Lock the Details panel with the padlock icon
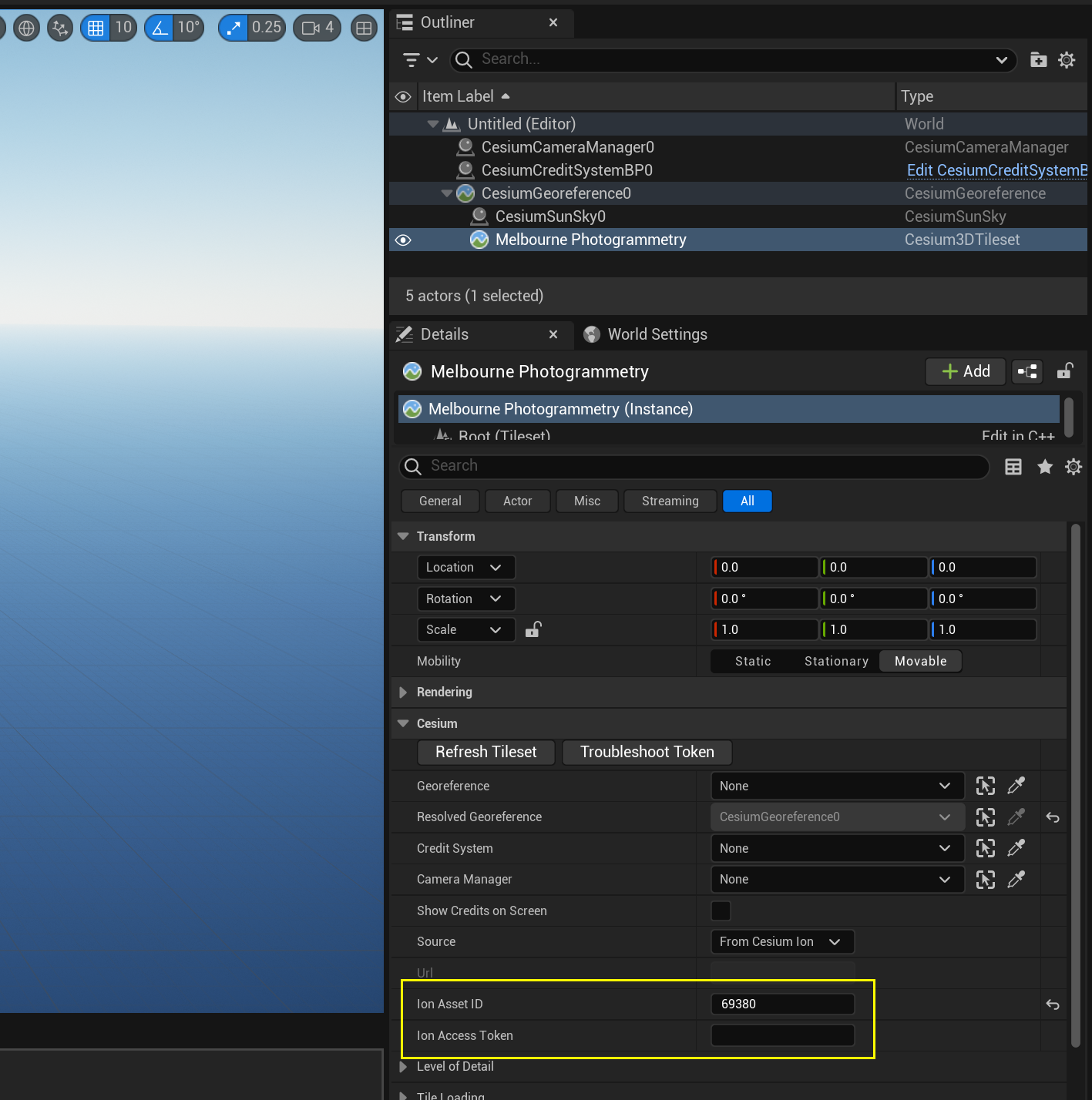Viewport: 1092px width, 1100px height. pos(1065,371)
